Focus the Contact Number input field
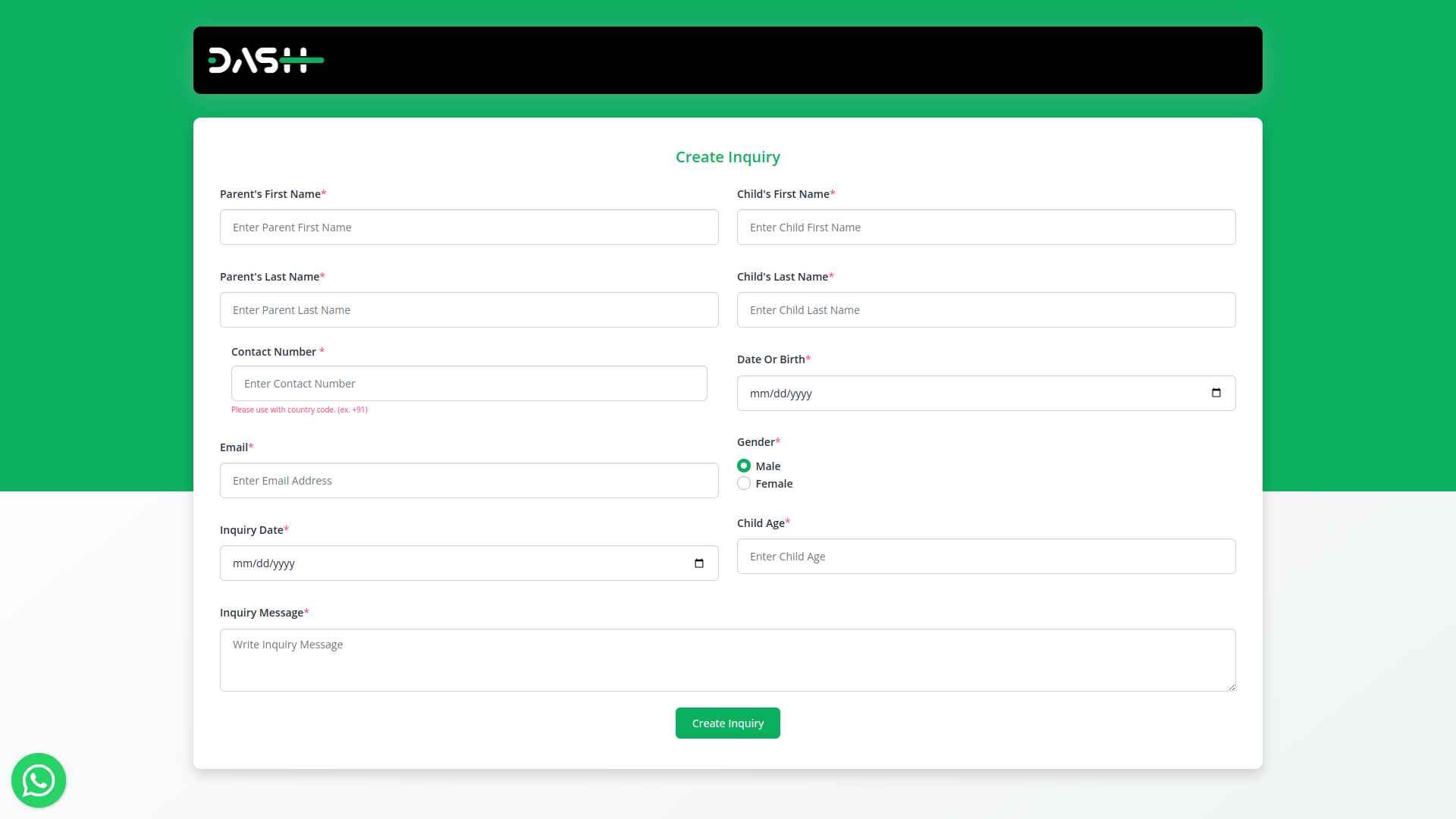Image resolution: width=1456 pixels, height=819 pixels. [469, 384]
